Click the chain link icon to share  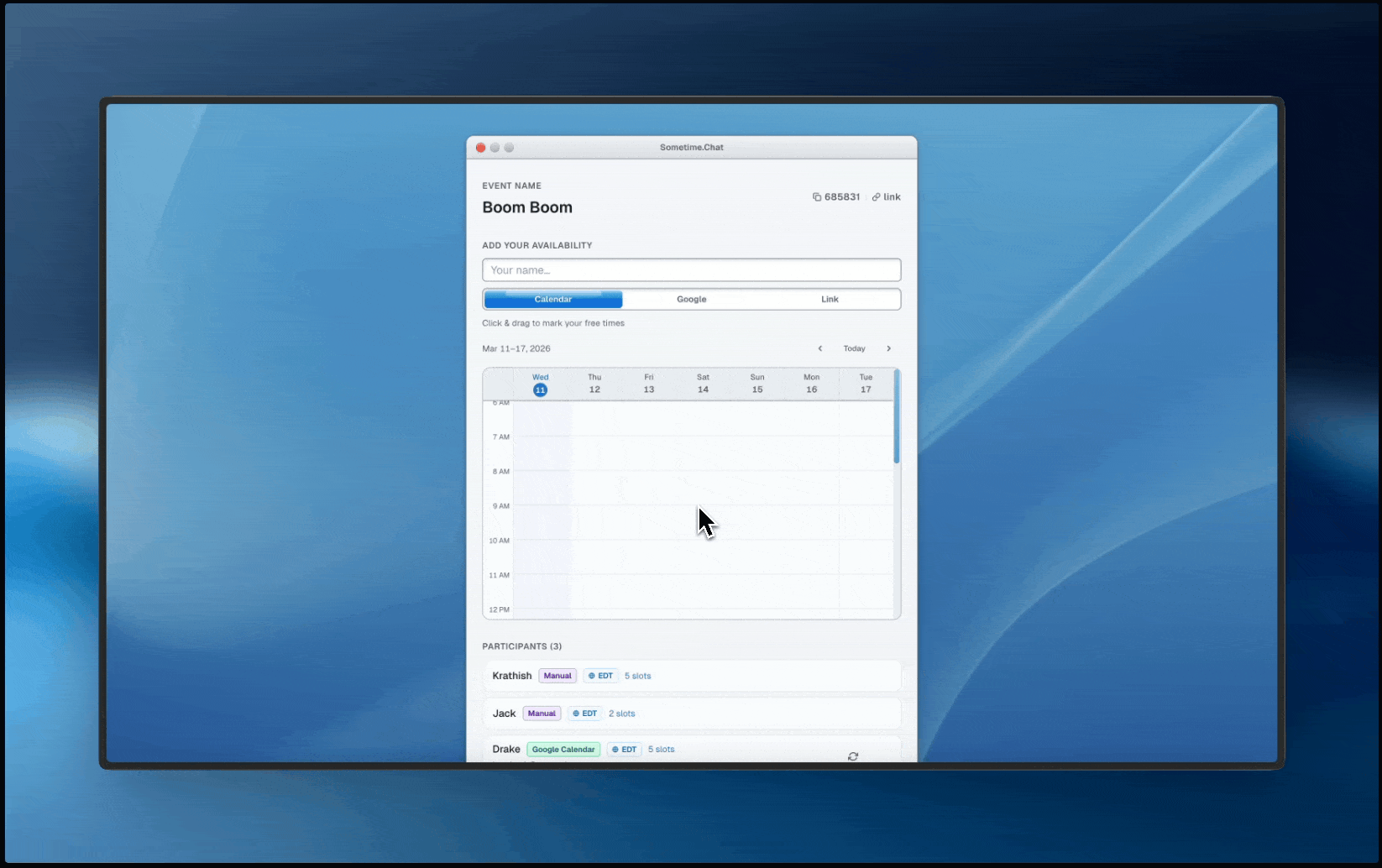pyautogui.click(x=877, y=197)
